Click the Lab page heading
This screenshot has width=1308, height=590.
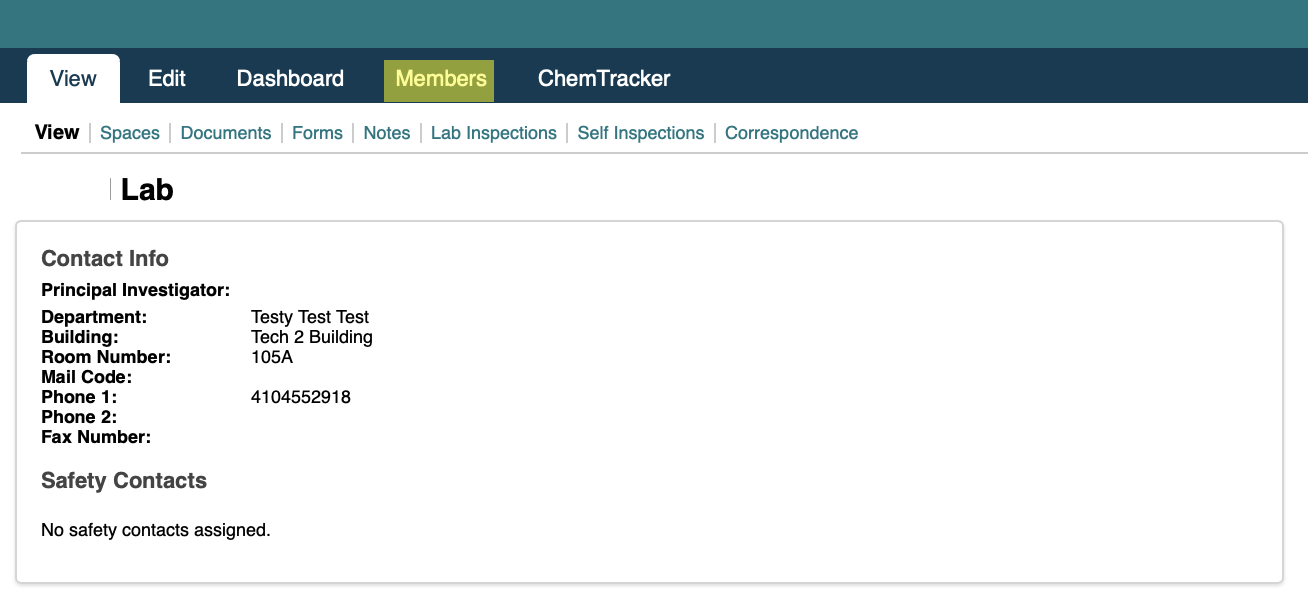tap(147, 189)
